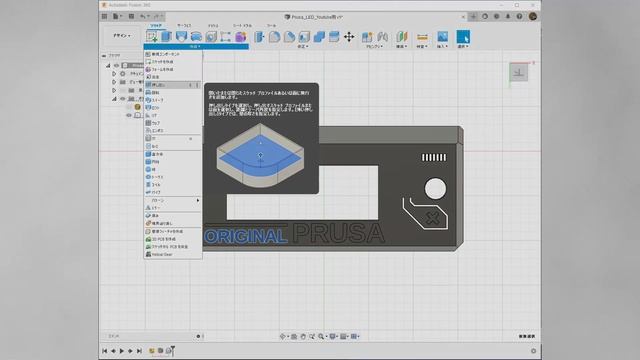The image size is (640, 360).
Task: Open the Design workspace dropdown
Action: pyautogui.click(x=122, y=36)
